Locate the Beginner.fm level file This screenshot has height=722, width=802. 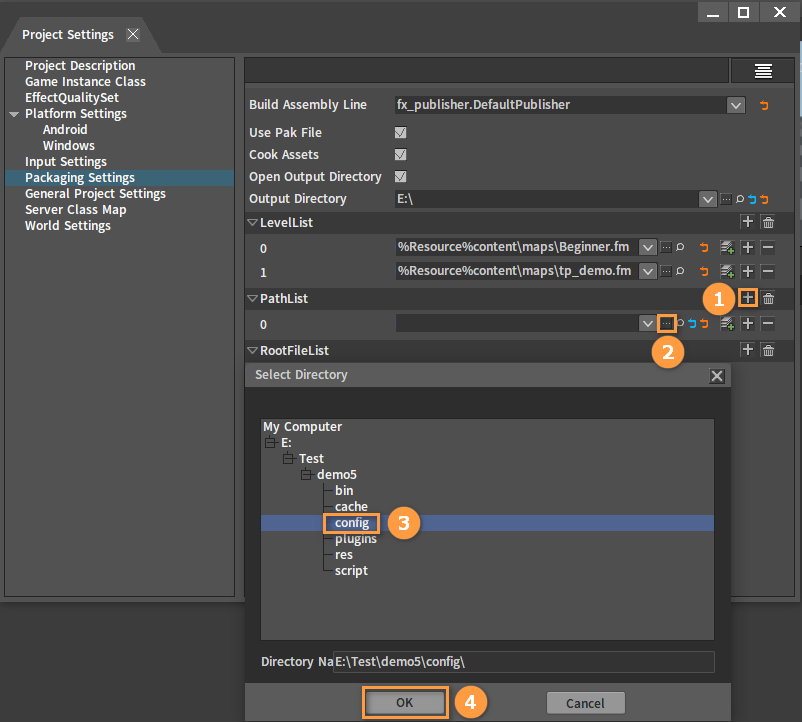pos(680,247)
